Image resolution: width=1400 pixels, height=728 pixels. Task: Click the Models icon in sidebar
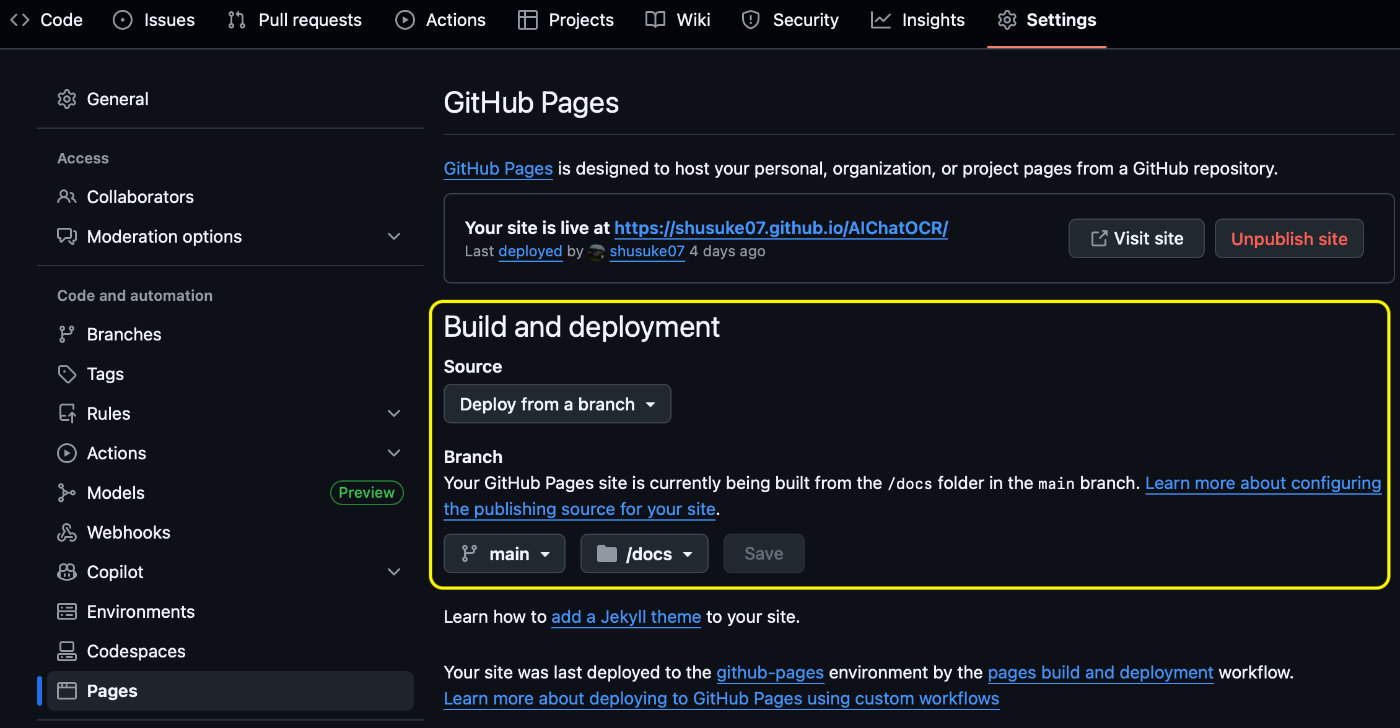(67, 493)
